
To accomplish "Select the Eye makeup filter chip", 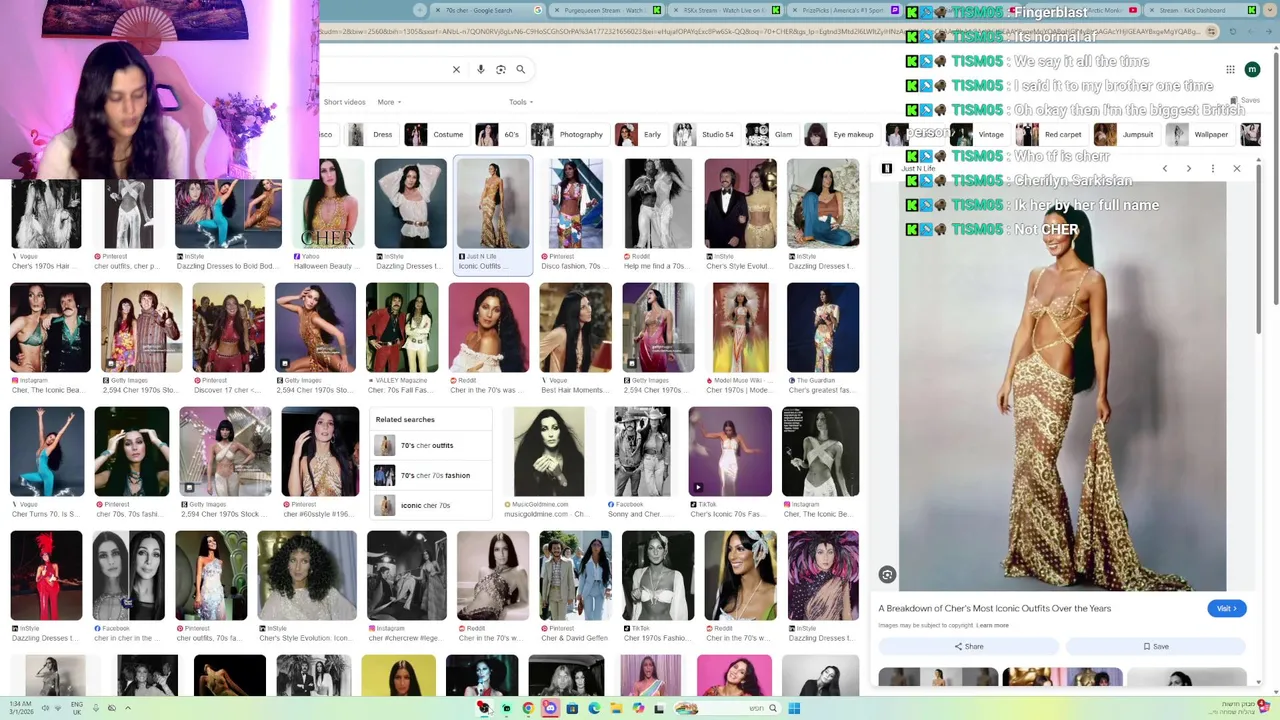I will point(841,134).
